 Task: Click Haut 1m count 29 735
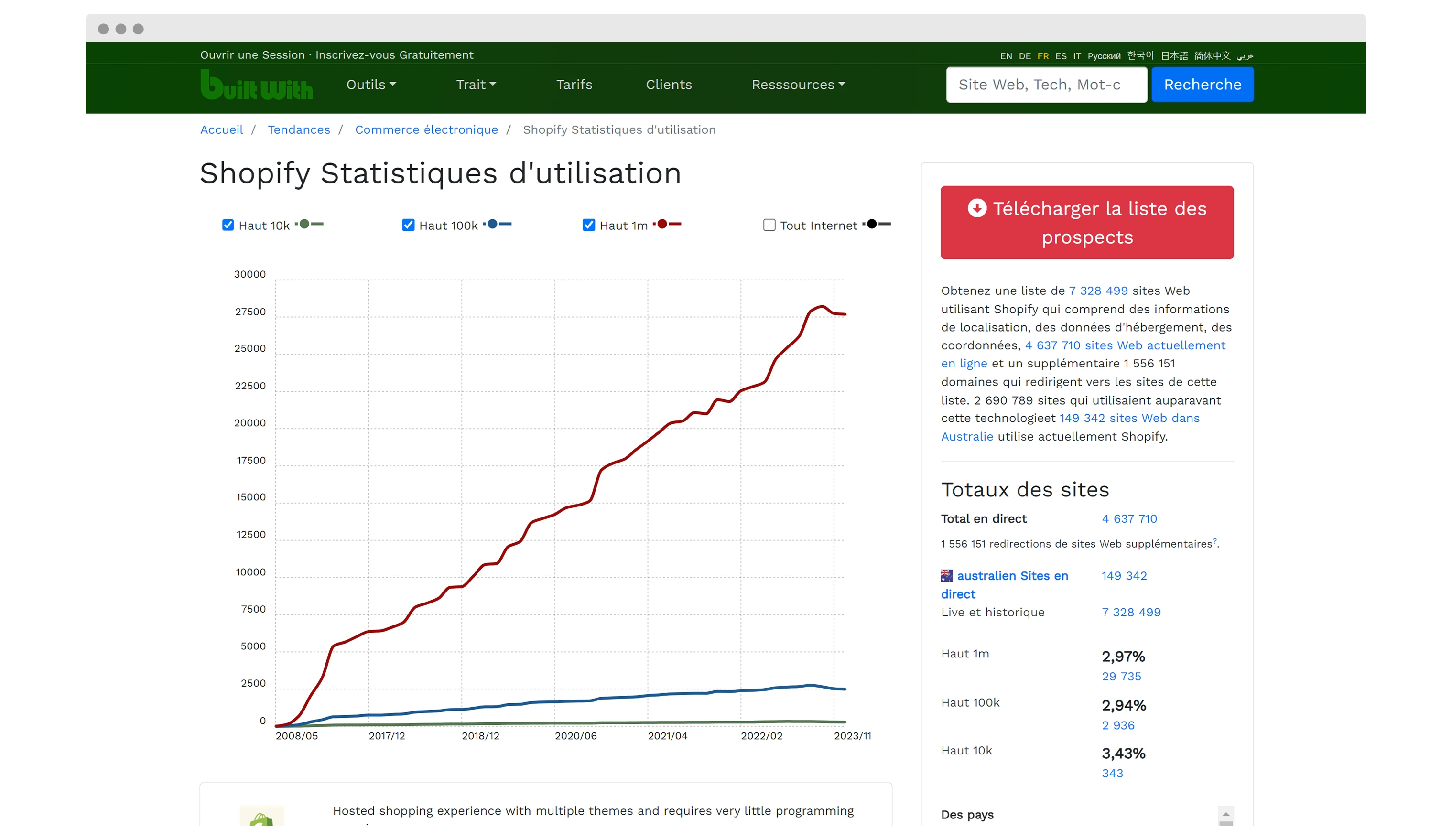pos(1121,677)
